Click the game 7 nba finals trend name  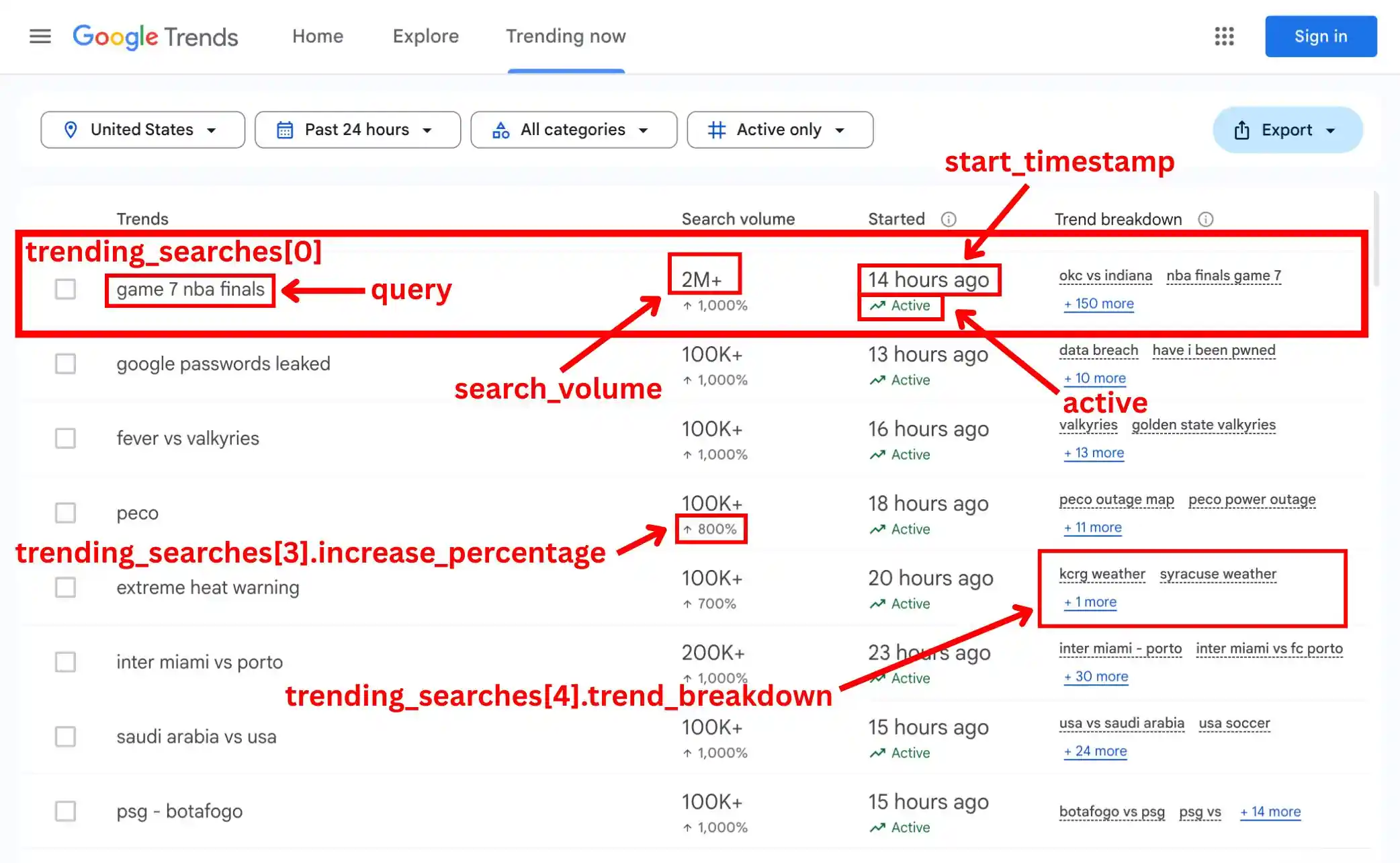coord(191,290)
